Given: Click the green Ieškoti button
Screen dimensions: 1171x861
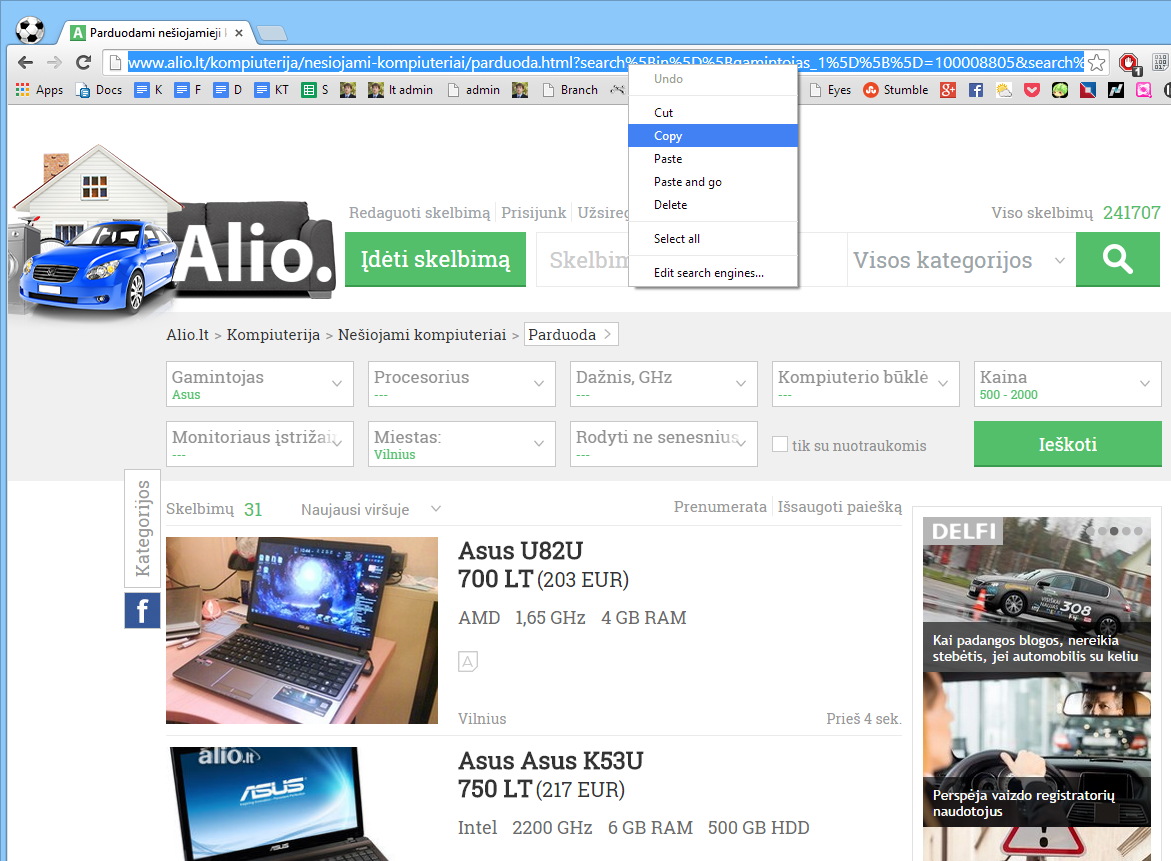Looking at the screenshot, I should 1067,444.
